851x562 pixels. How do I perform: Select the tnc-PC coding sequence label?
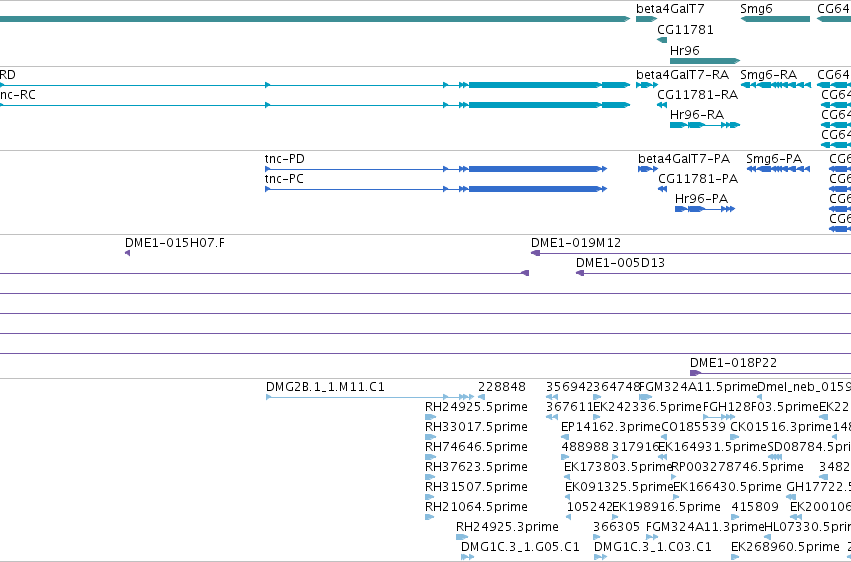pos(284,179)
